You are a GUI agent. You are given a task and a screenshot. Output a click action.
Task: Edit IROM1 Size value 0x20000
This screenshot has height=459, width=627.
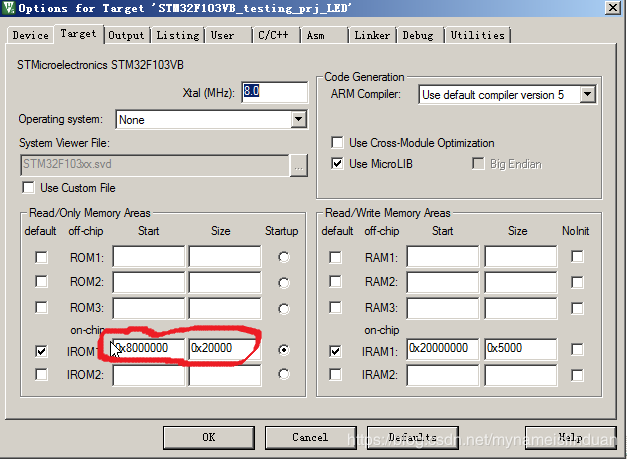point(225,349)
